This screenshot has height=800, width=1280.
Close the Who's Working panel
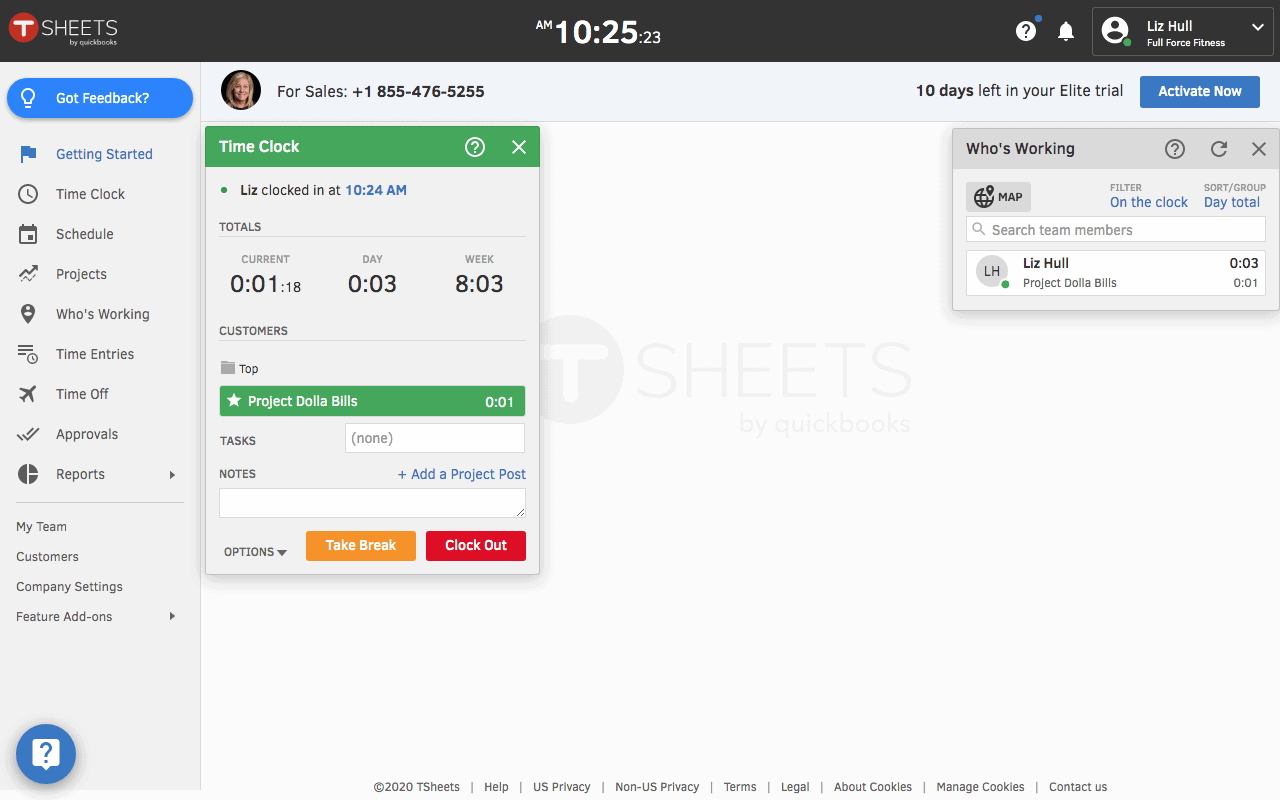click(x=1259, y=149)
